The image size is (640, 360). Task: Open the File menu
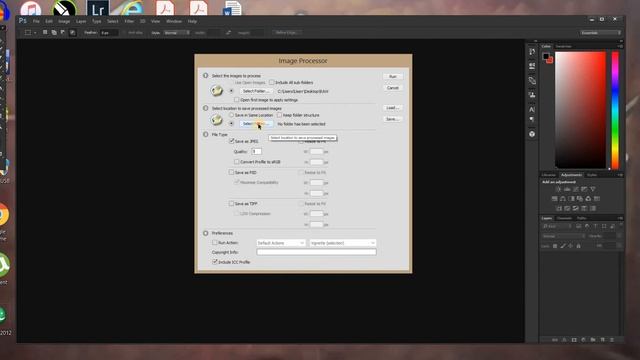(x=36, y=21)
